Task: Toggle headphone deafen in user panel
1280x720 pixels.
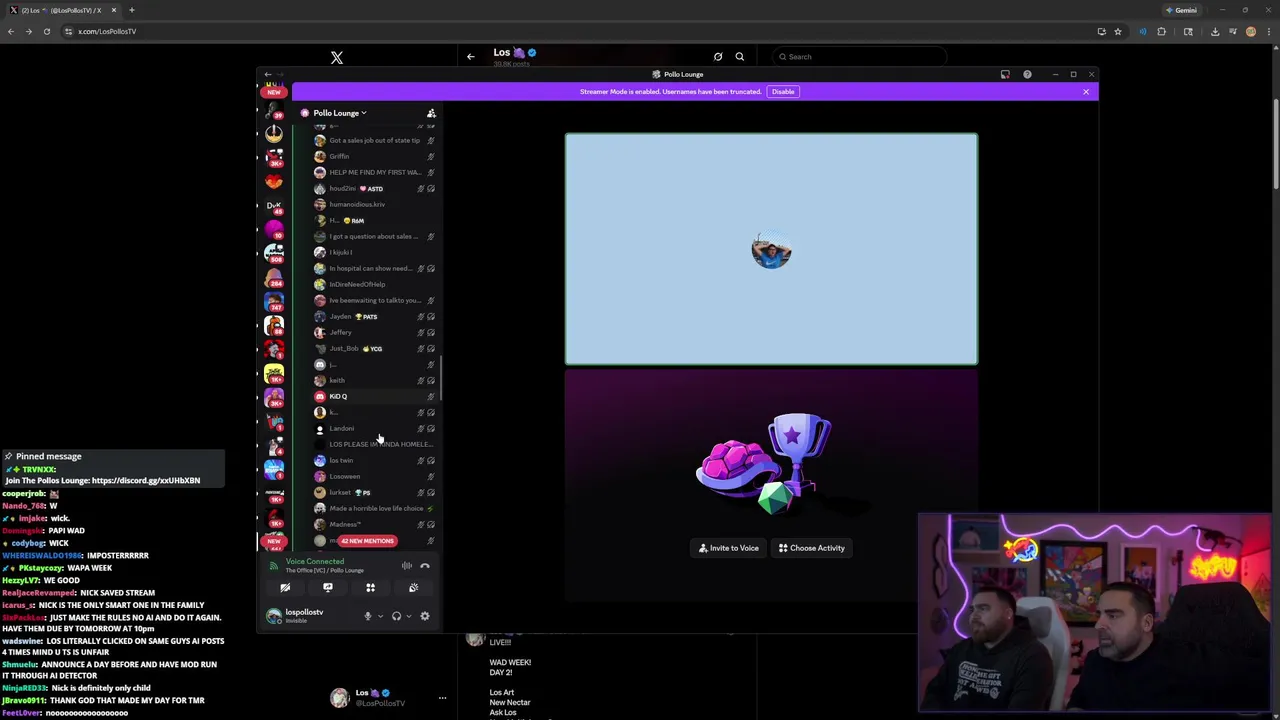Action: click(x=396, y=616)
